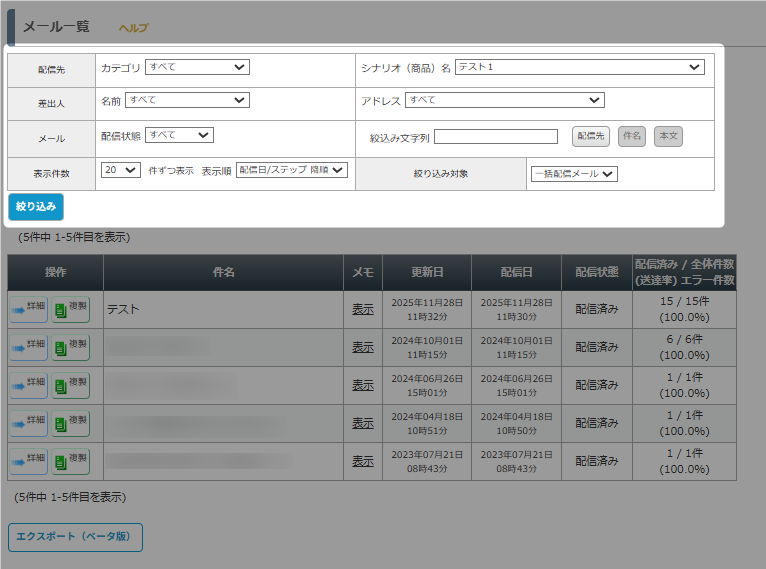This screenshot has height=569, width=766.
Task: Toggle the 本文 search target button
Action: coord(668,136)
